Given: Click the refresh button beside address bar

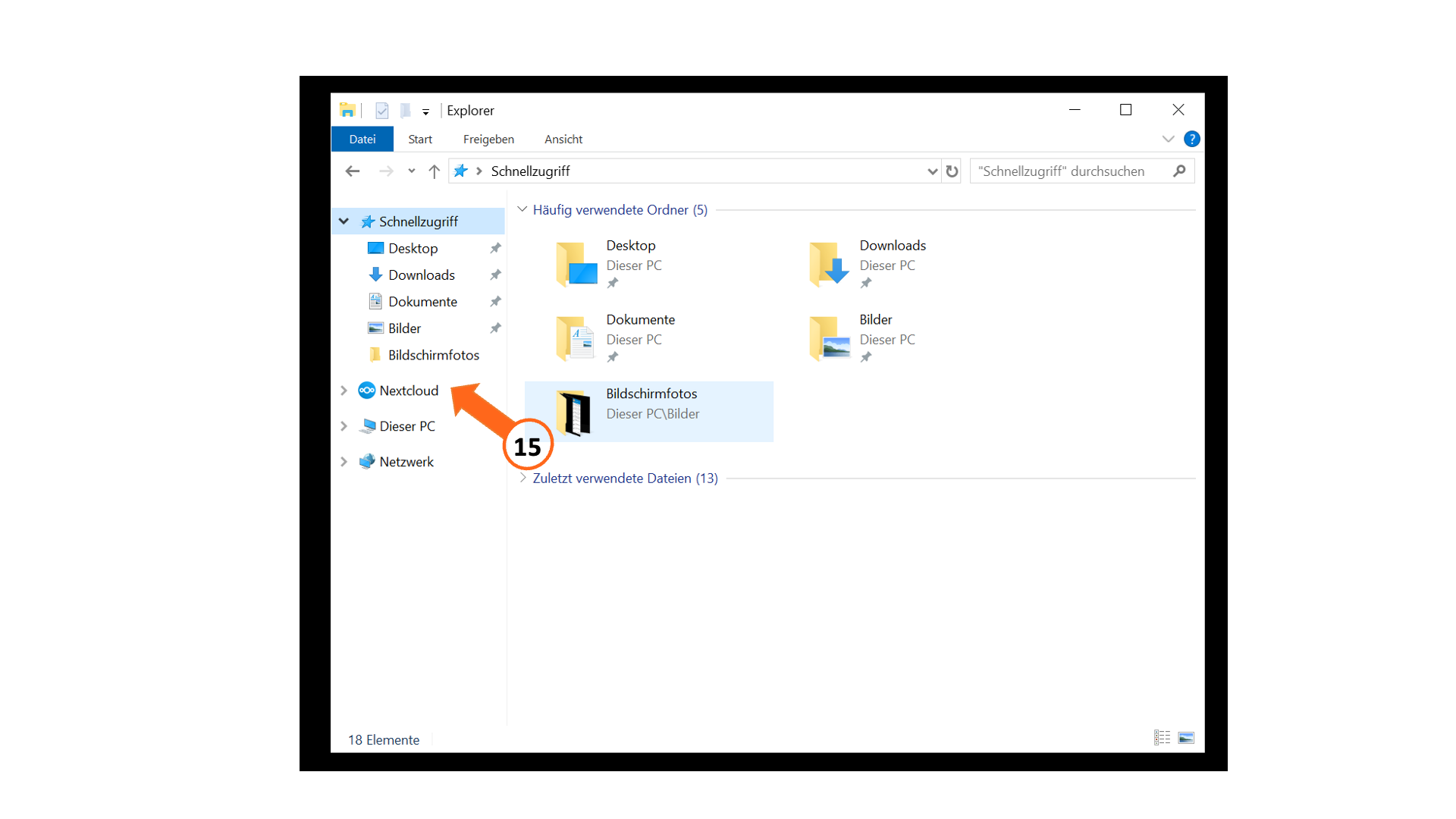Looking at the screenshot, I should (x=952, y=171).
